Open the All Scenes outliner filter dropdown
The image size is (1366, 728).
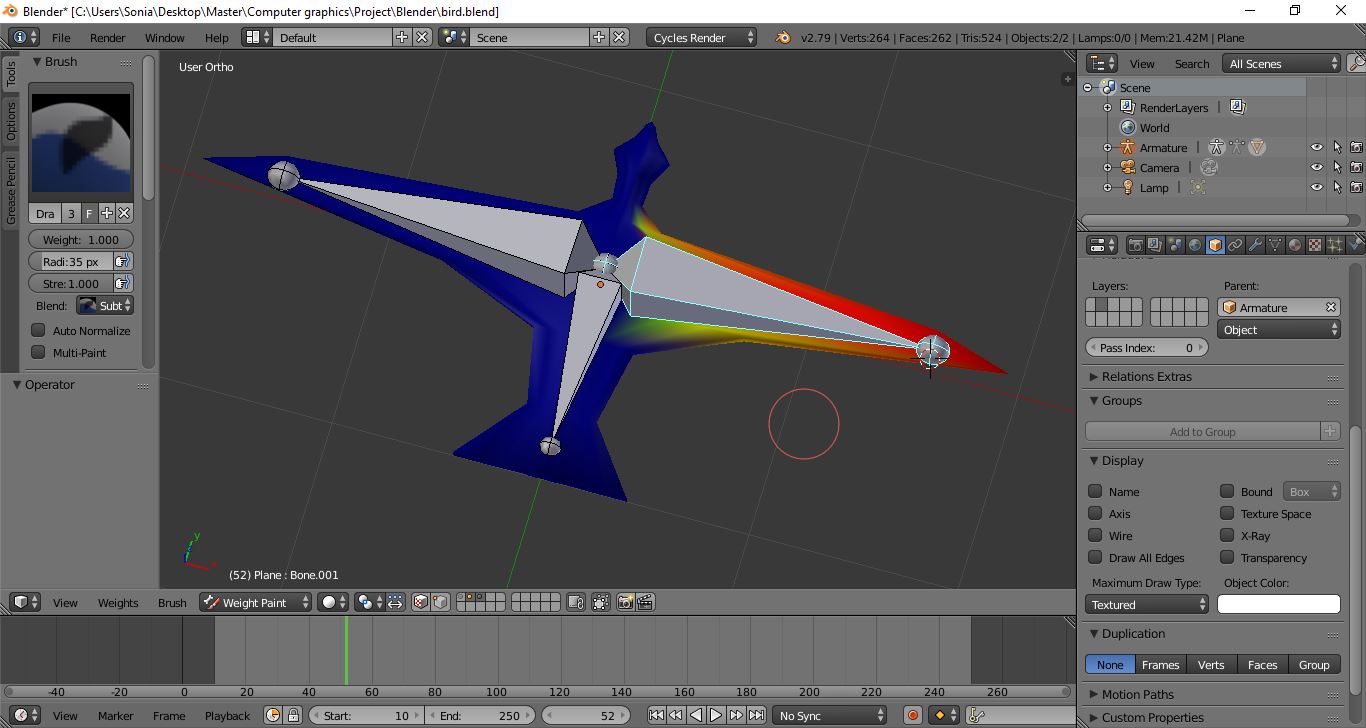pyautogui.click(x=1282, y=63)
